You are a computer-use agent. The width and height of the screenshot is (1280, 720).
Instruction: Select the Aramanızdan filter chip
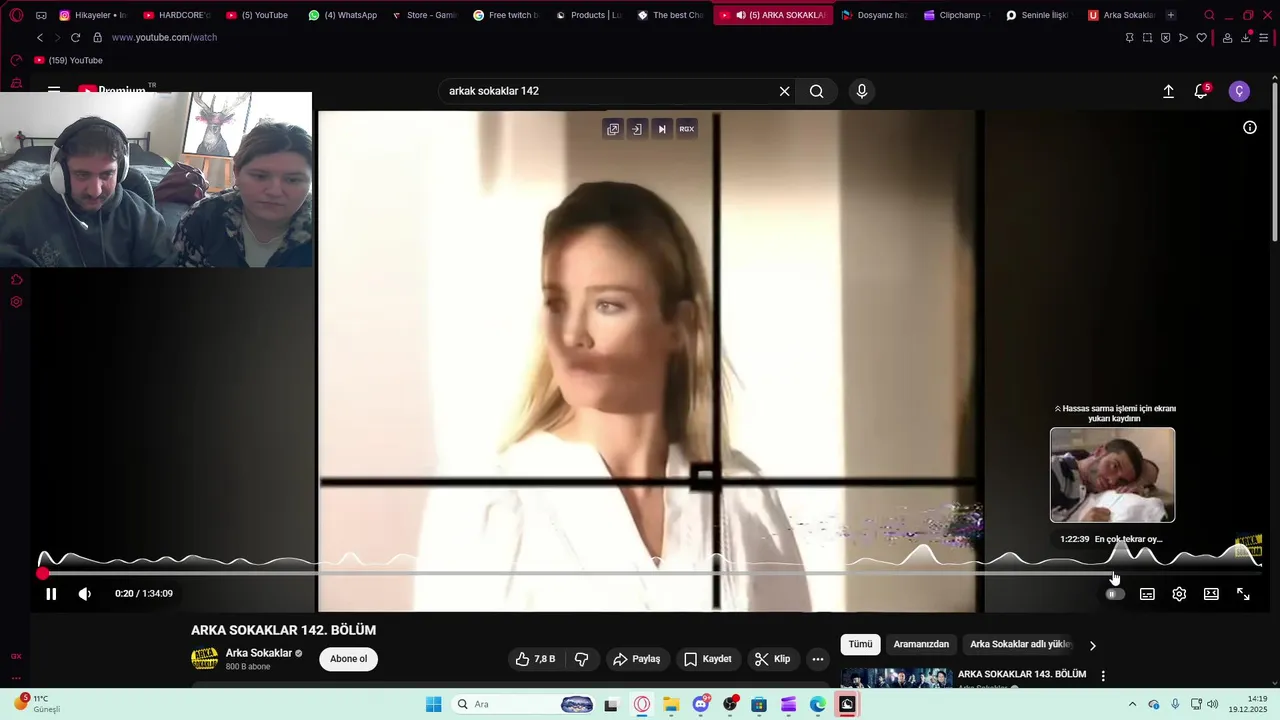coord(921,645)
